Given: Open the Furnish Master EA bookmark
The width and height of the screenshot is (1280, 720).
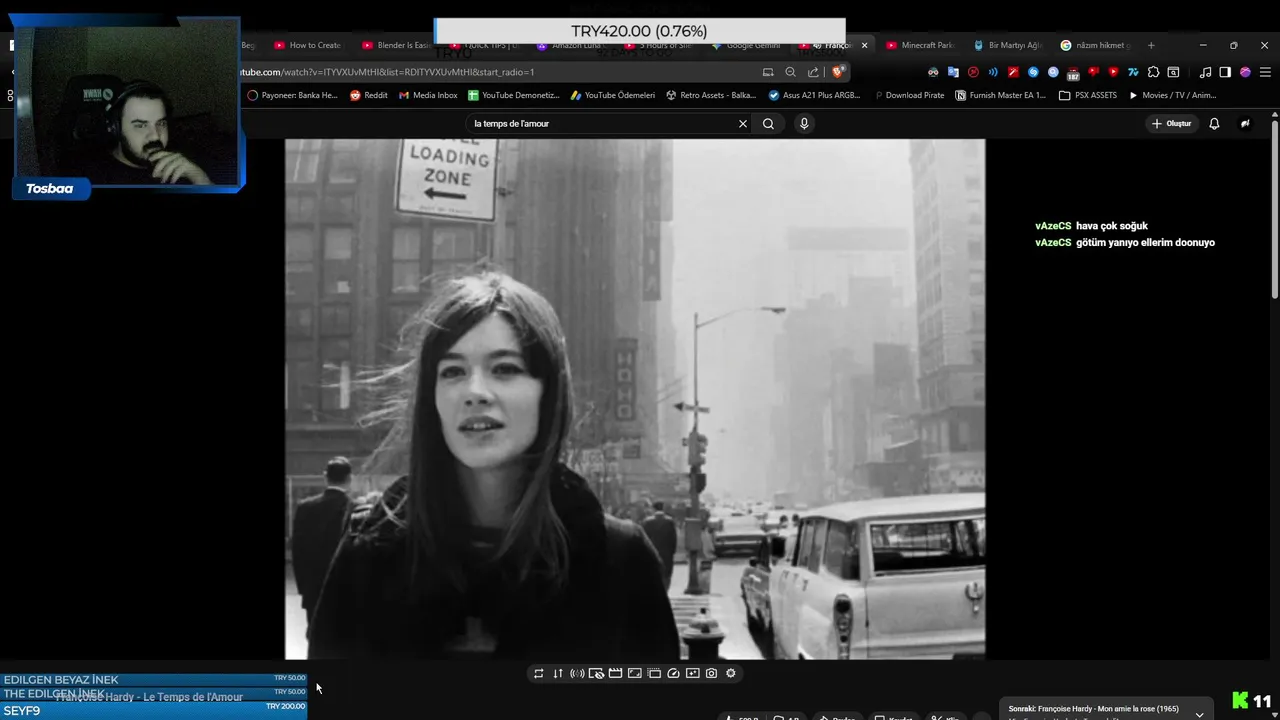Looking at the screenshot, I should 1001,95.
